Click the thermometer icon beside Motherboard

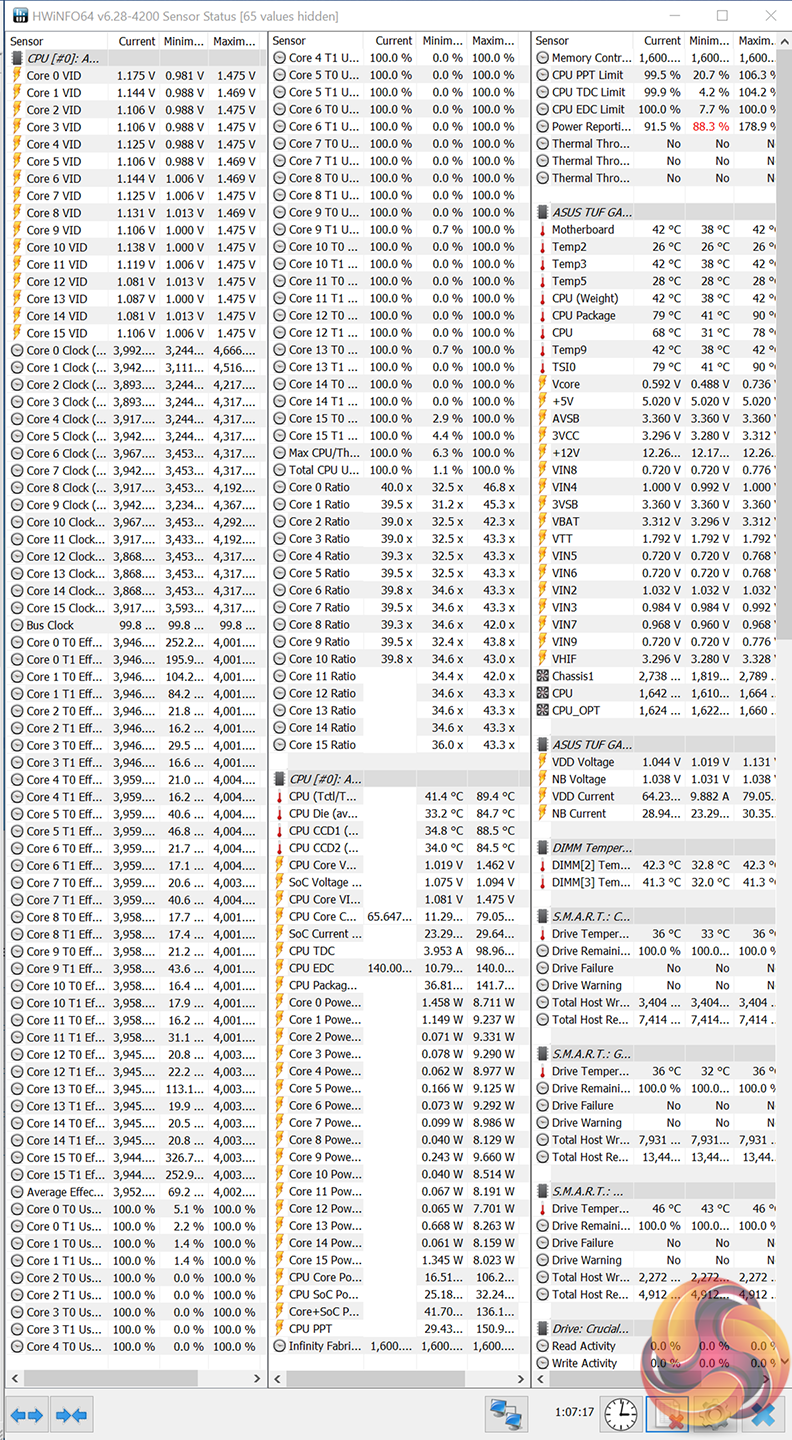(x=543, y=230)
